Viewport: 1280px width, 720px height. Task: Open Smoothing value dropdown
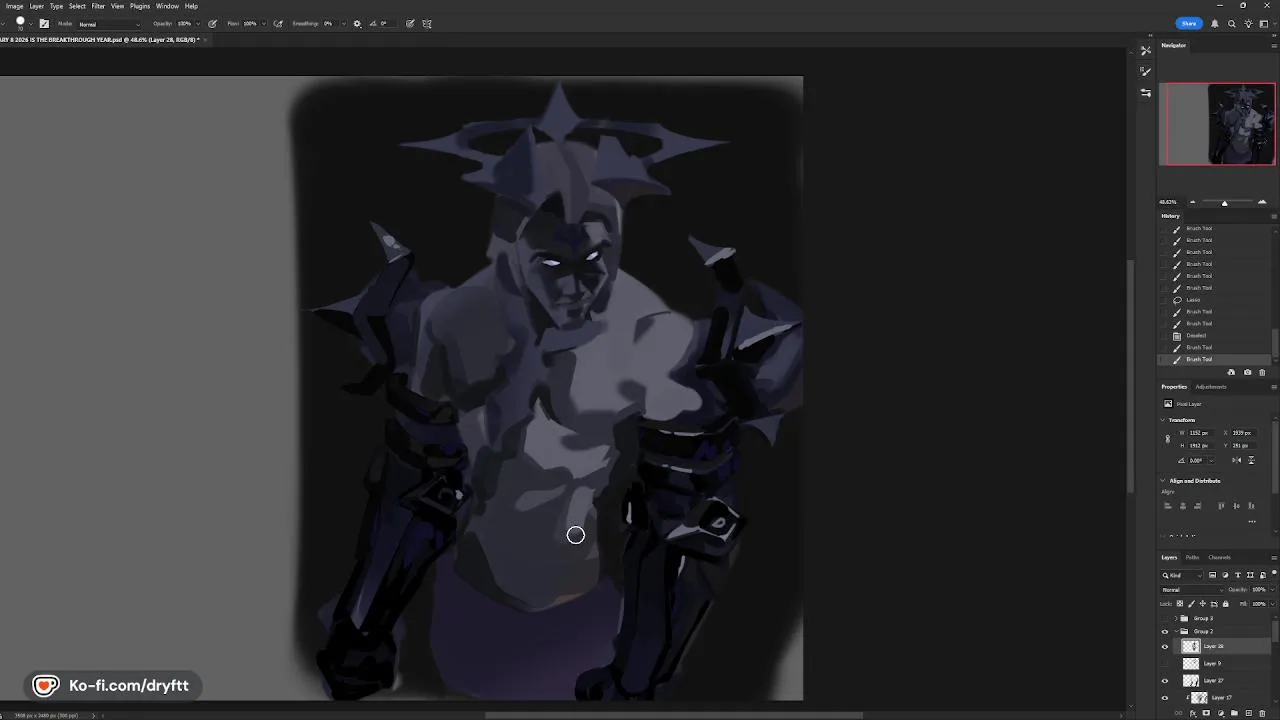pos(343,24)
